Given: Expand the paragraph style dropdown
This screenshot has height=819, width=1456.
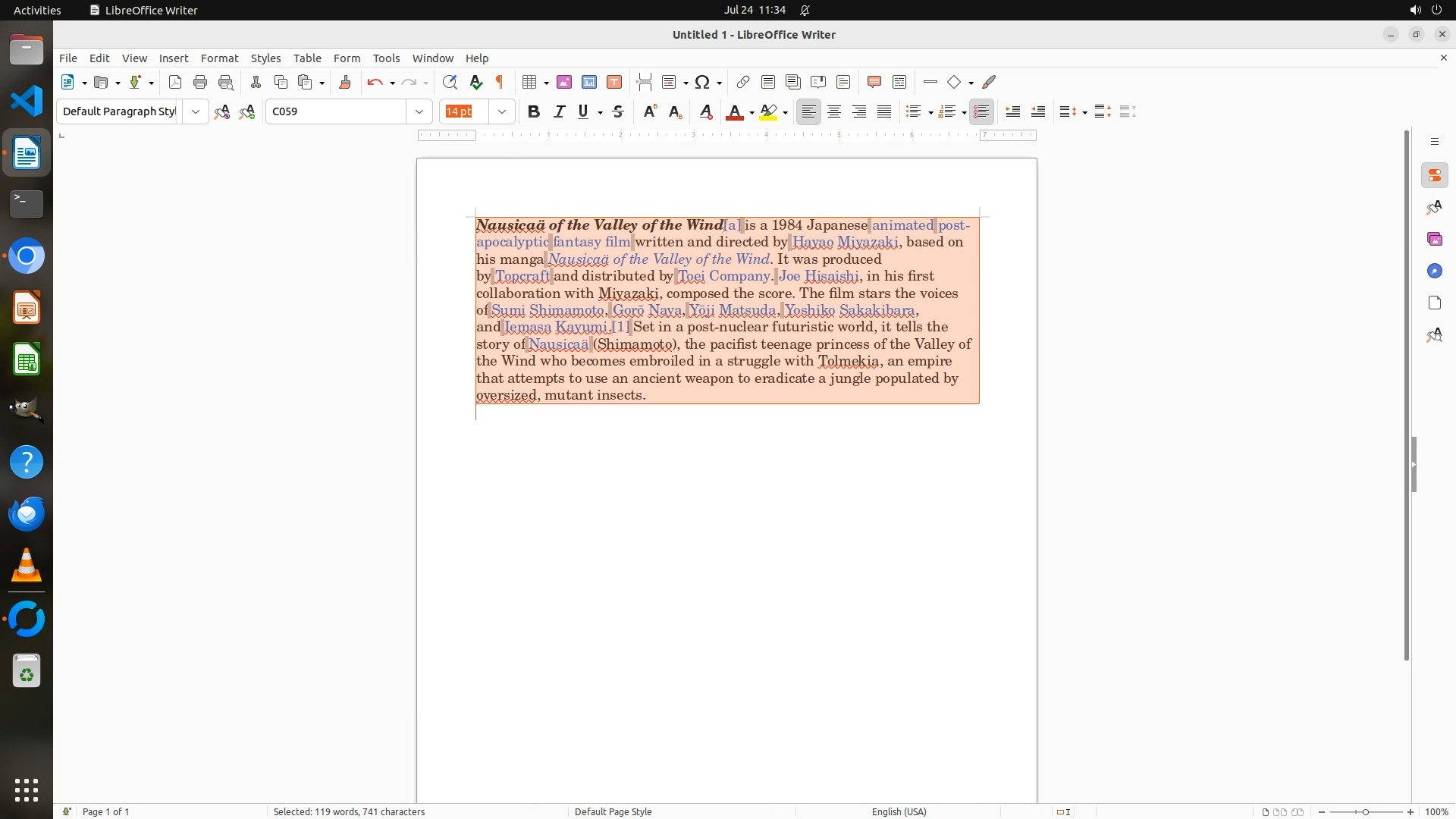Looking at the screenshot, I should pyautogui.click(x=196, y=112).
